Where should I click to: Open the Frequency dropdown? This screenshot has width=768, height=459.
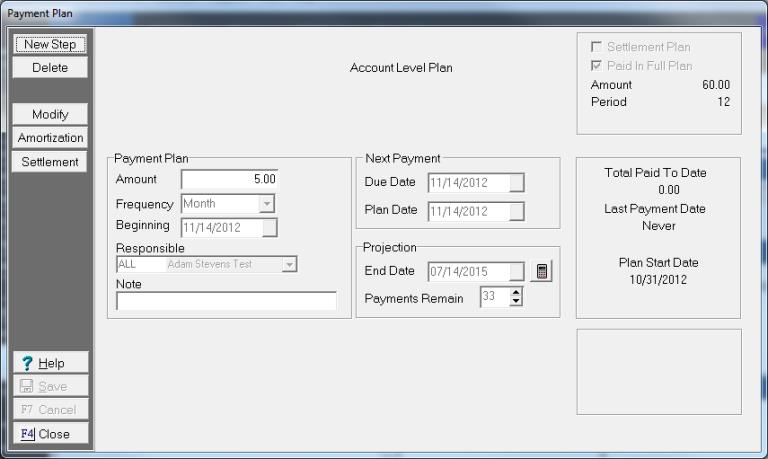[266, 204]
